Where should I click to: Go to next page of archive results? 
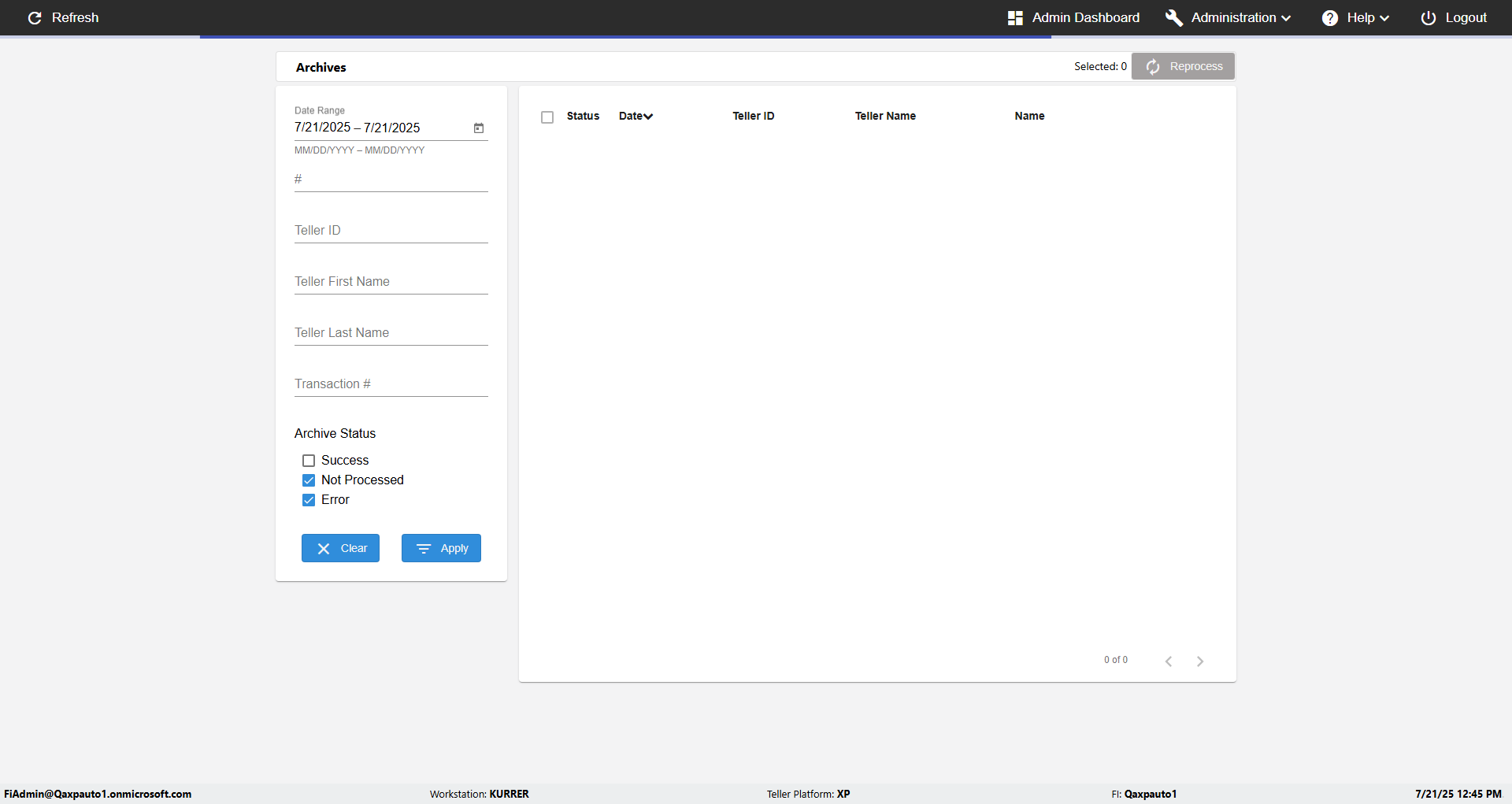click(x=1200, y=661)
